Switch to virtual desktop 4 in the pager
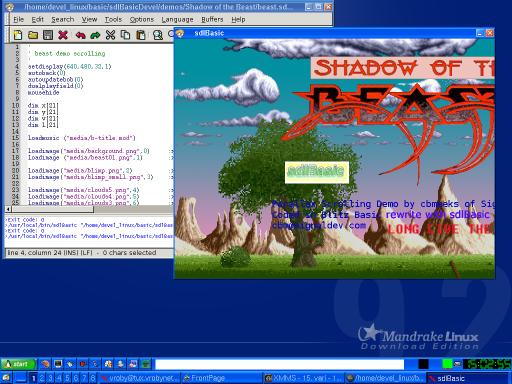Viewport: 512px width, 384px height. 59,378
